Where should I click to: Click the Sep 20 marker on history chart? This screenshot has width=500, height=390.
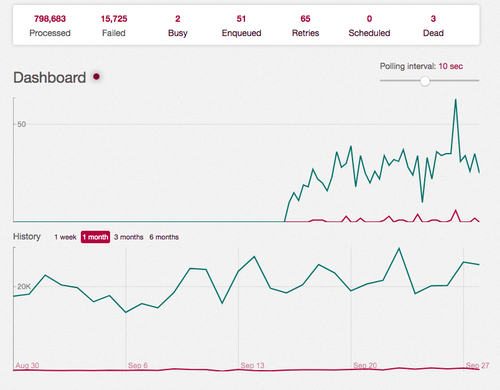click(365, 365)
